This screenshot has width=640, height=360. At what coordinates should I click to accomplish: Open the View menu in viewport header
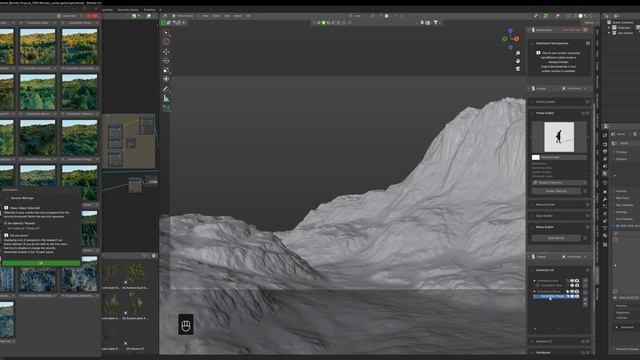[205, 16]
